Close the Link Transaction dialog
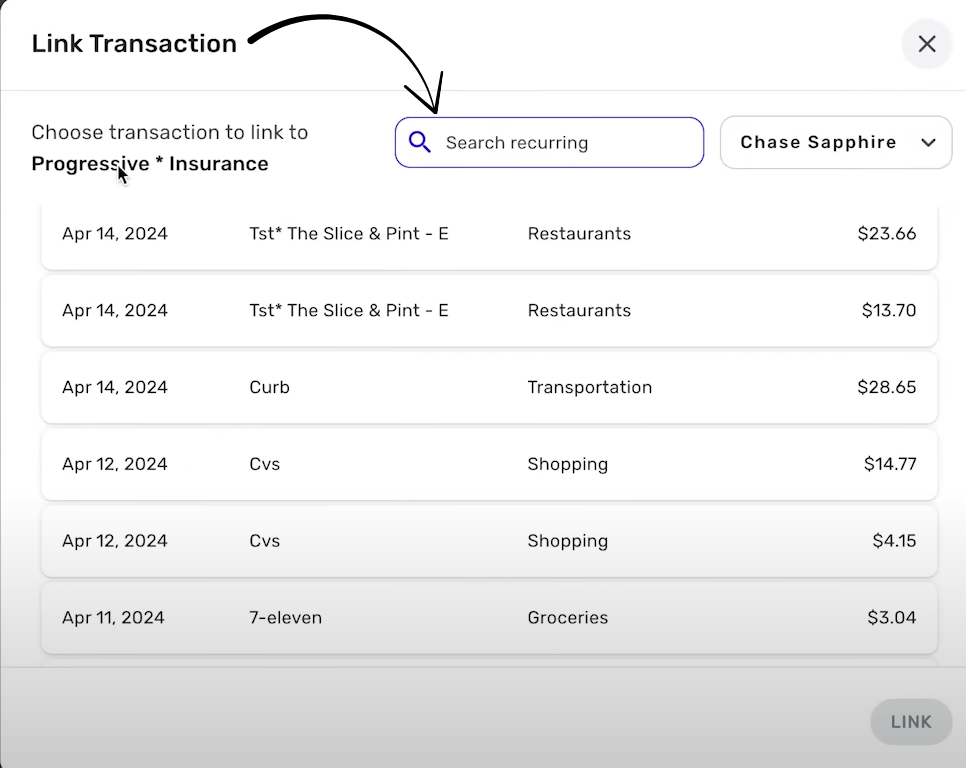966x768 pixels. 927,44
